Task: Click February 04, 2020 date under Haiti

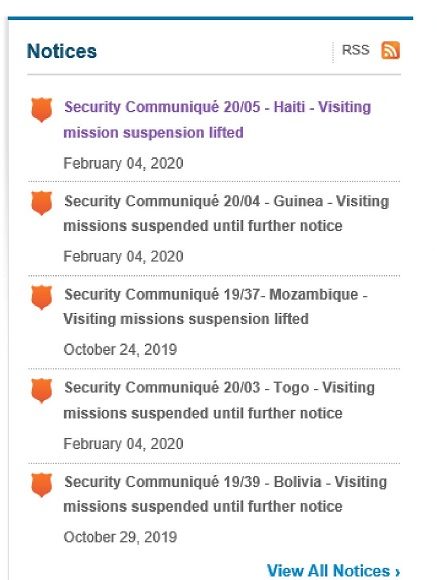Action: point(123,163)
